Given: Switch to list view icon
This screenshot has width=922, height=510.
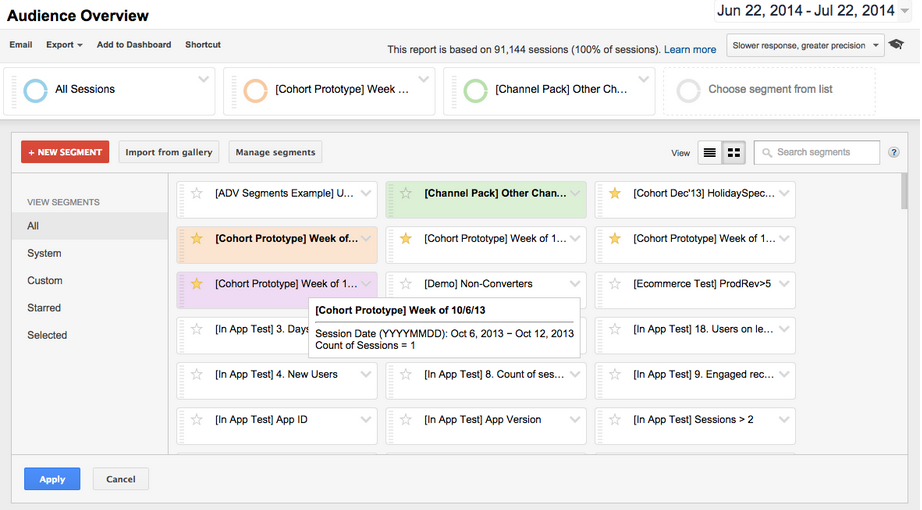Looking at the screenshot, I should [x=710, y=153].
